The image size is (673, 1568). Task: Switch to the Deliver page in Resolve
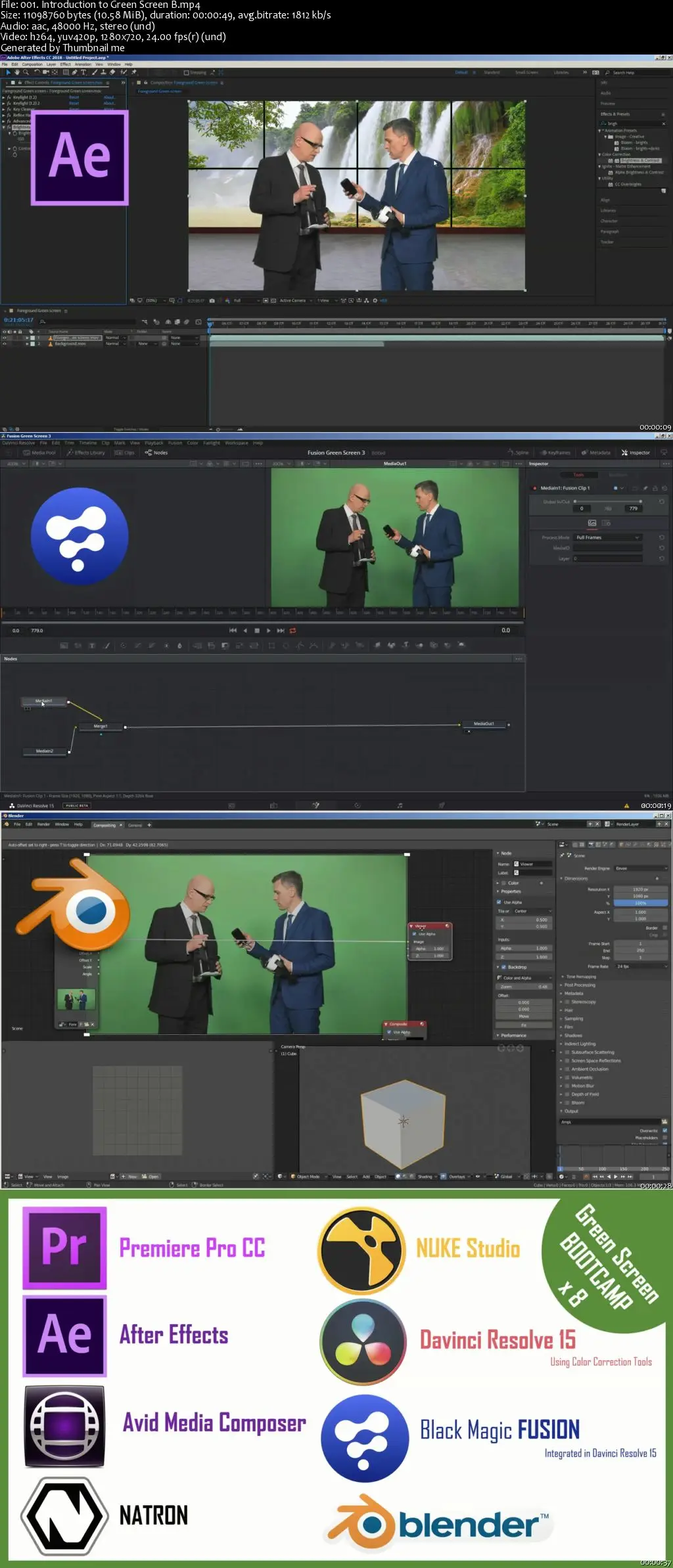click(442, 805)
